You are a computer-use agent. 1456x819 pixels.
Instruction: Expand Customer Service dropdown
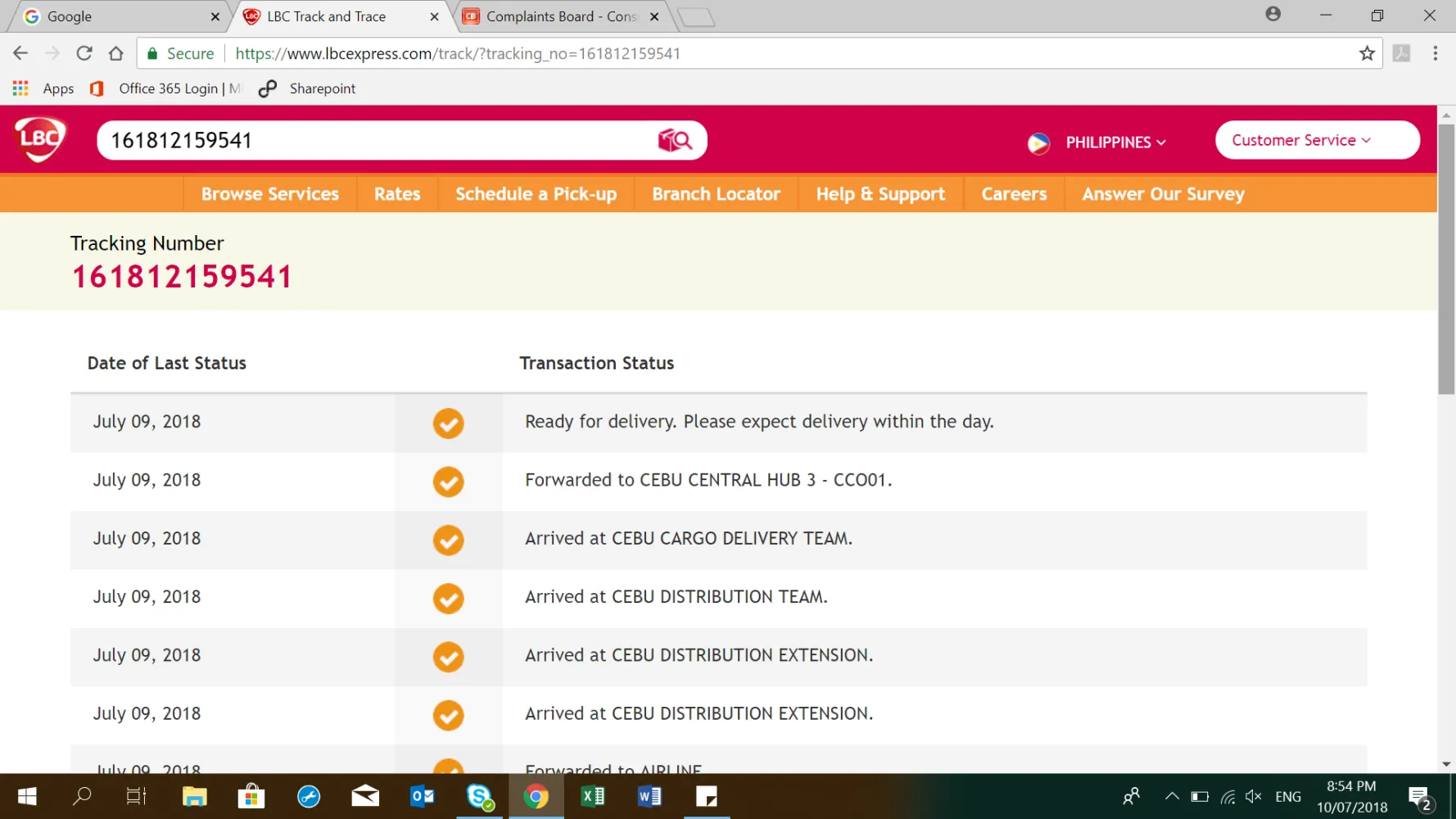1318,140
